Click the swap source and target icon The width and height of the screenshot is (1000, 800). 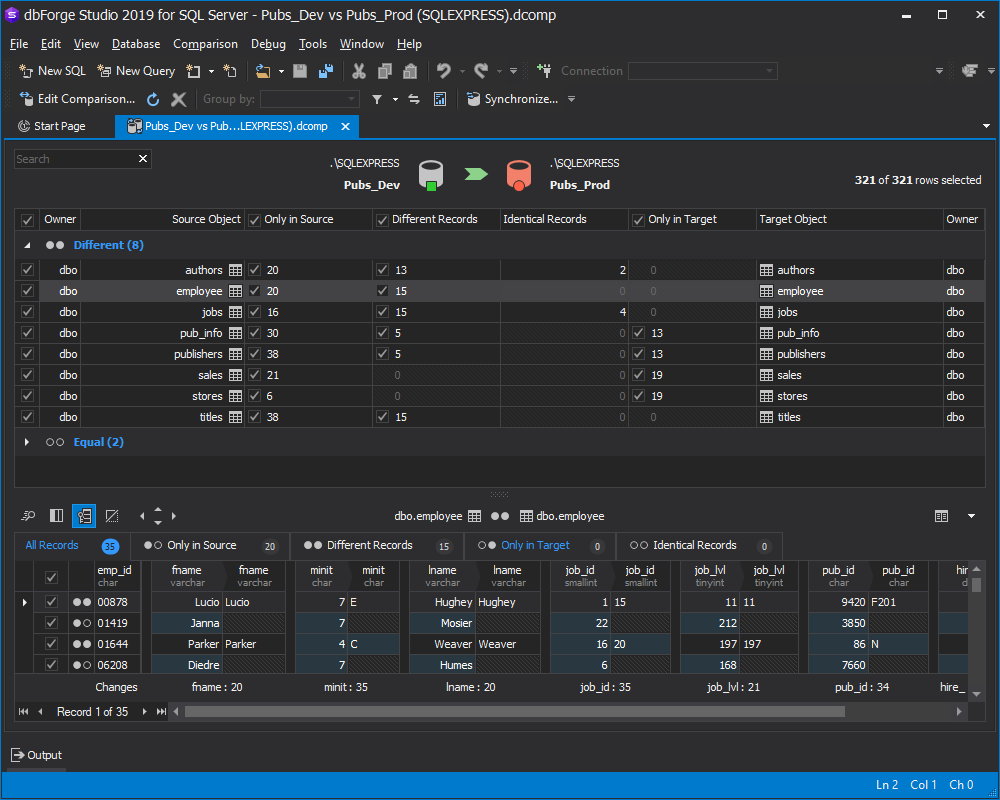(414, 100)
